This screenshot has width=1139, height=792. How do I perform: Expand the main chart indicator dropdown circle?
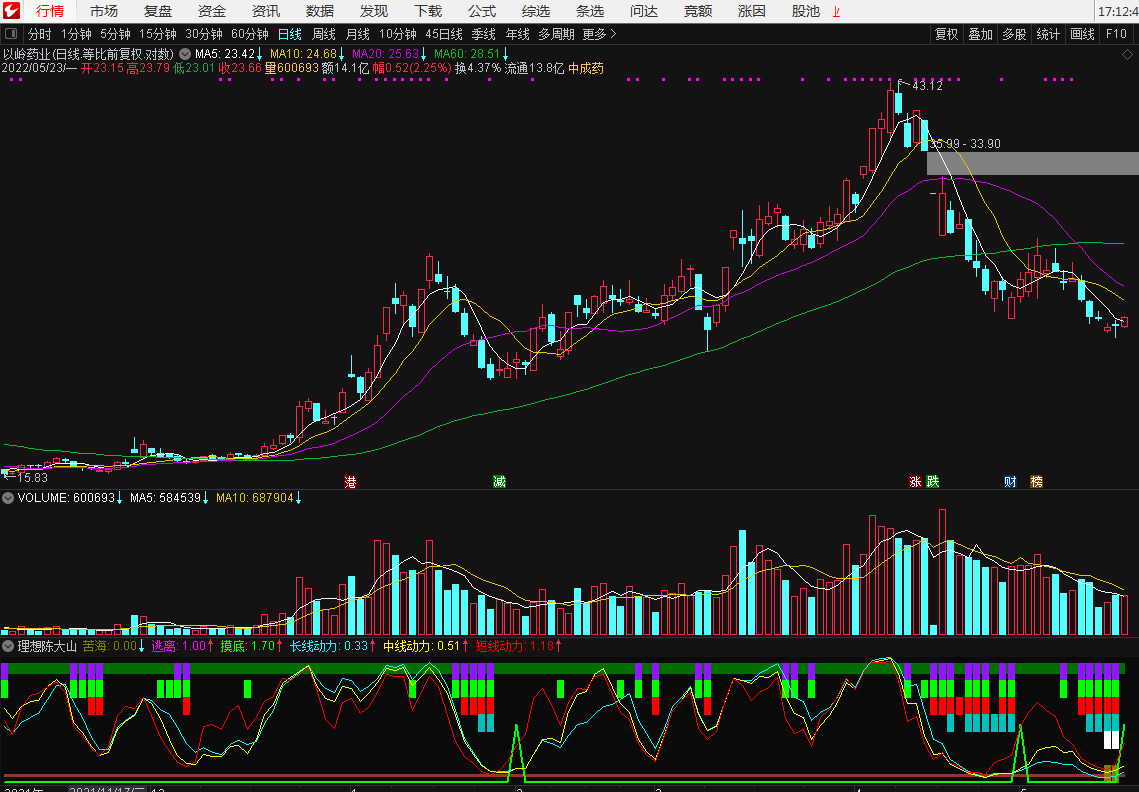[185, 54]
